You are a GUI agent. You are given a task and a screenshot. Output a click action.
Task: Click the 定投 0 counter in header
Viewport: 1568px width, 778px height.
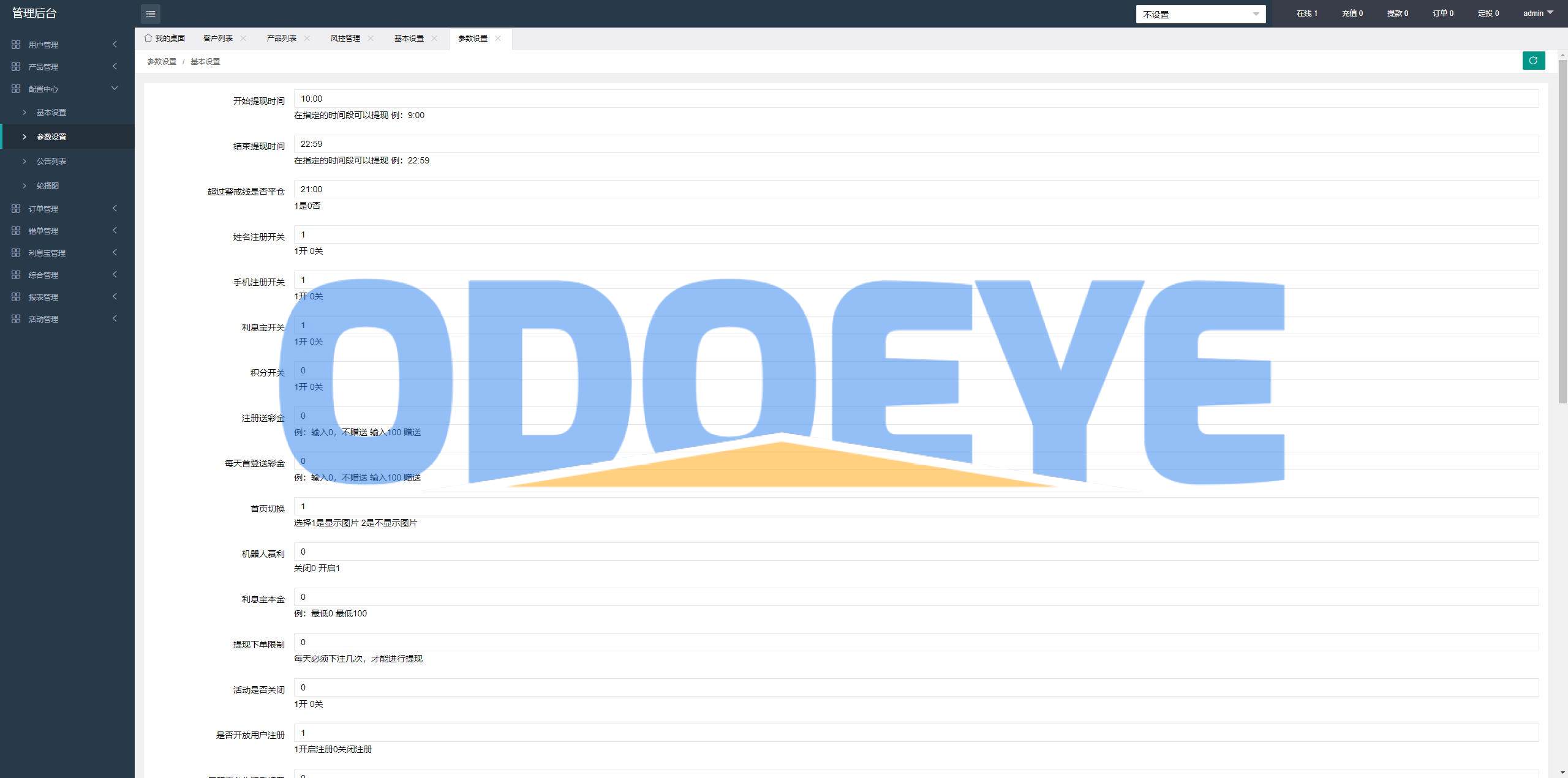coord(1488,13)
